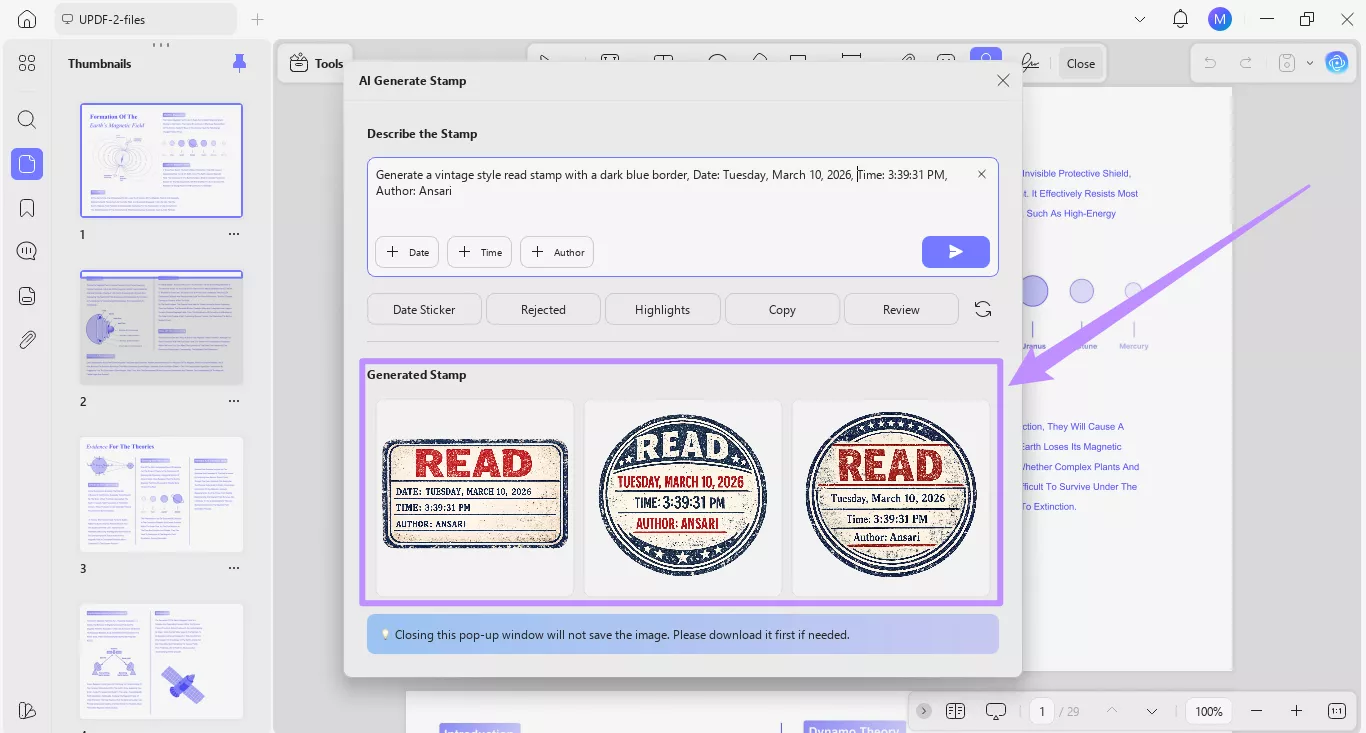Choose the Rejected preset
The image size is (1366, 733).
point(543,309)
